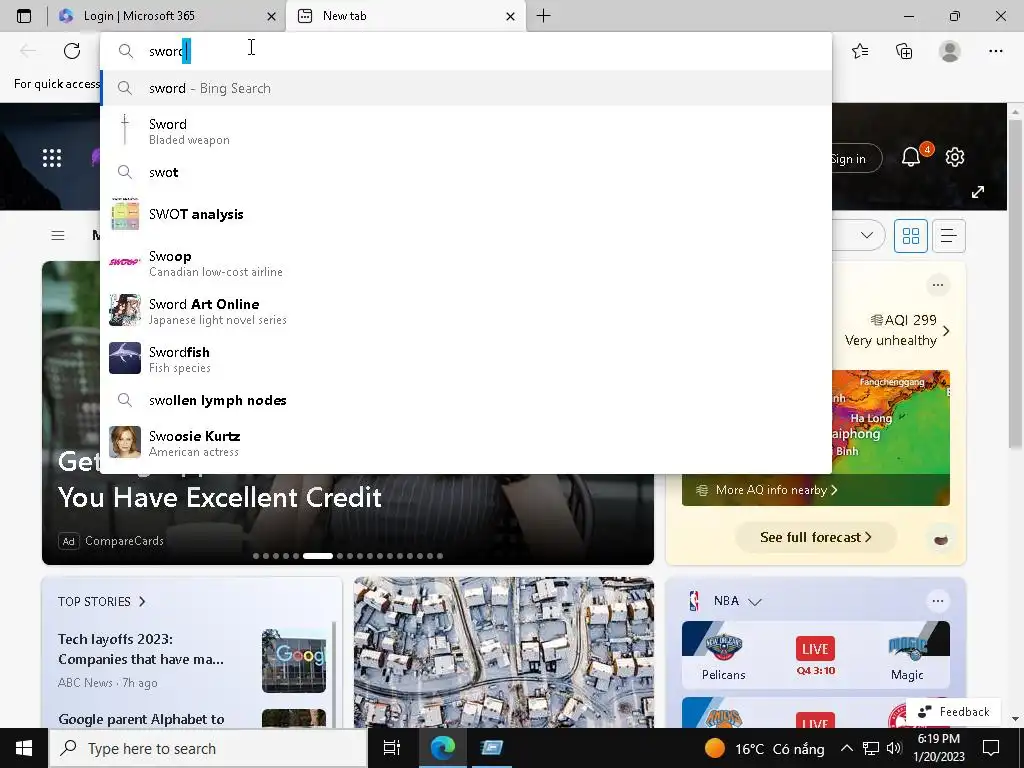
Task: Open a new tab with plus button
Action: (543, 16)
